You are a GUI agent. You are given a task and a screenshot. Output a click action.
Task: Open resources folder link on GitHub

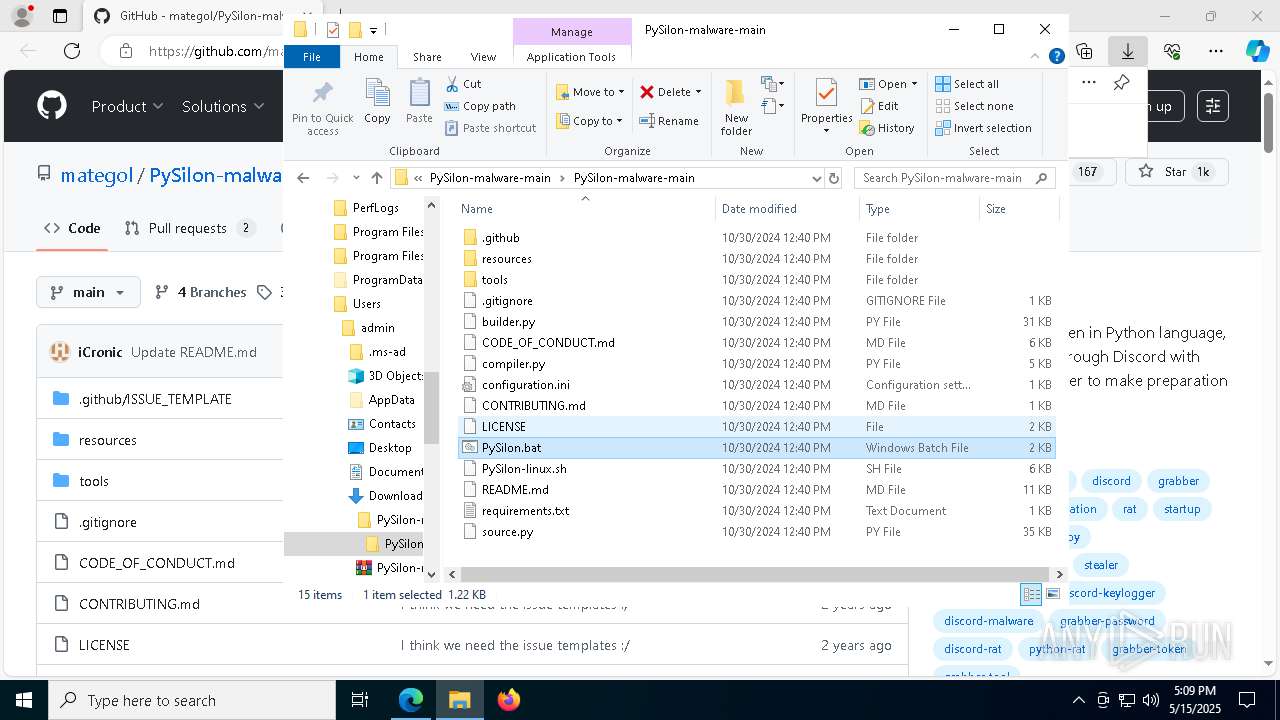[108, 440]
